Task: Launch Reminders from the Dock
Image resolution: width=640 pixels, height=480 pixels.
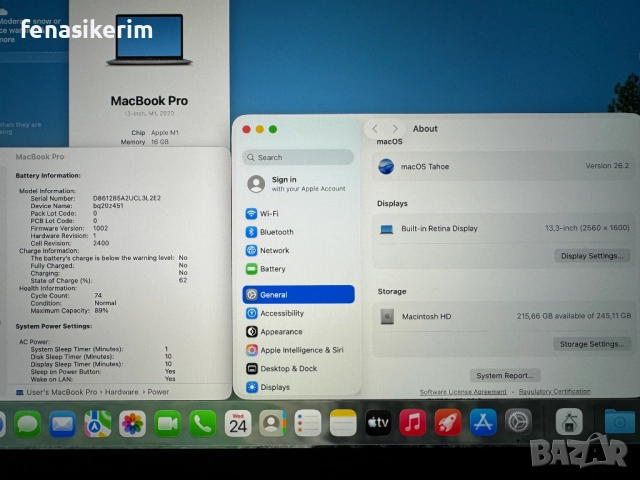Action: [307, 423]
